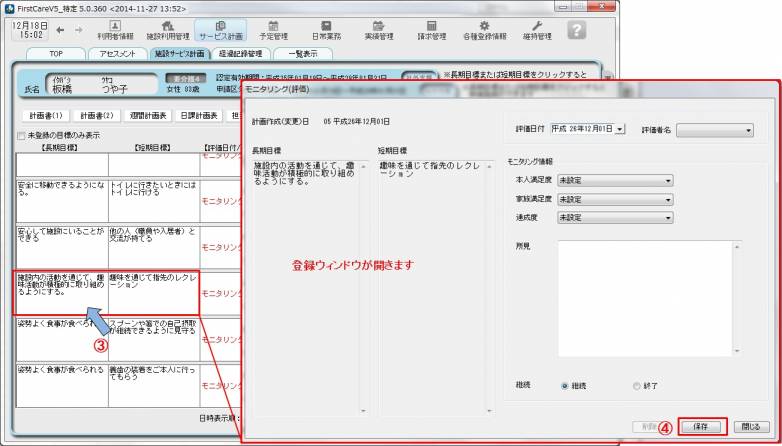782x446 pixels.
Task: Switch to the 経過記録管理 tab
Action: [241, 54]
